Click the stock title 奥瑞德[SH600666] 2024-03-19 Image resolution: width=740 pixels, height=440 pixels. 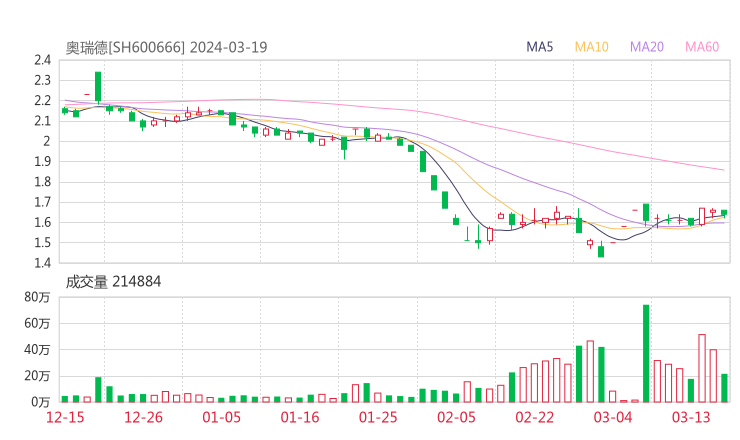pyautogui.click(x=166, y=47)
